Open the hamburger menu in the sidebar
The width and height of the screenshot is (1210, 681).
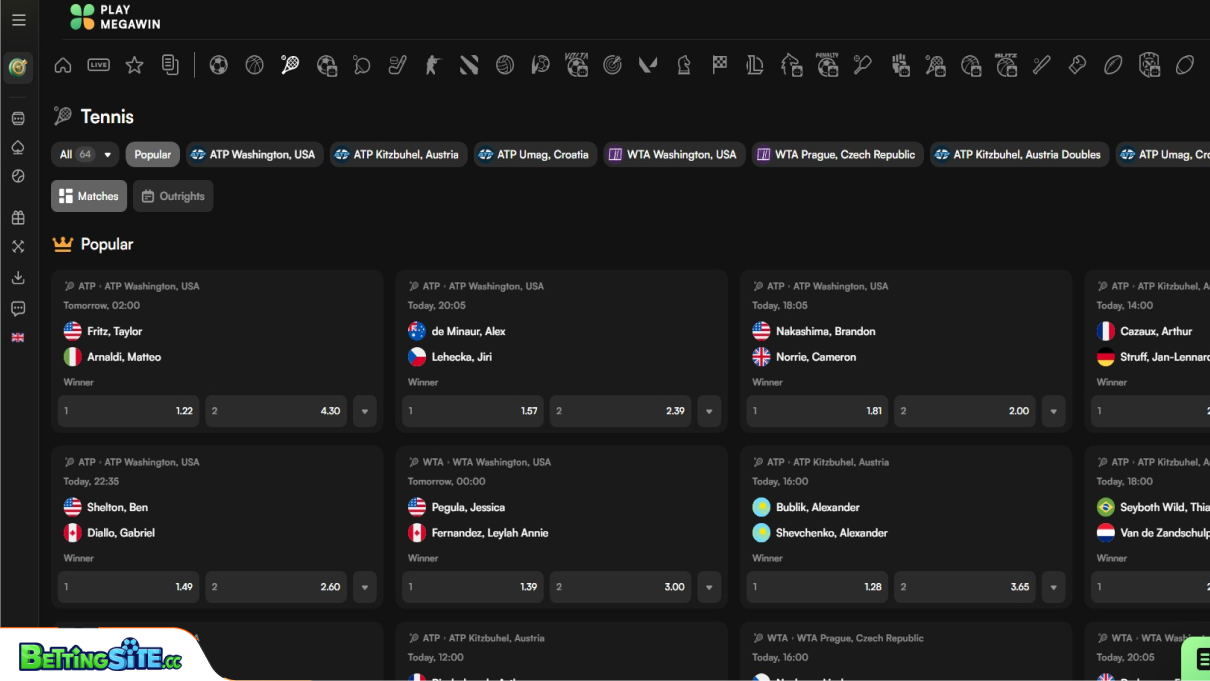coord(19,20)
